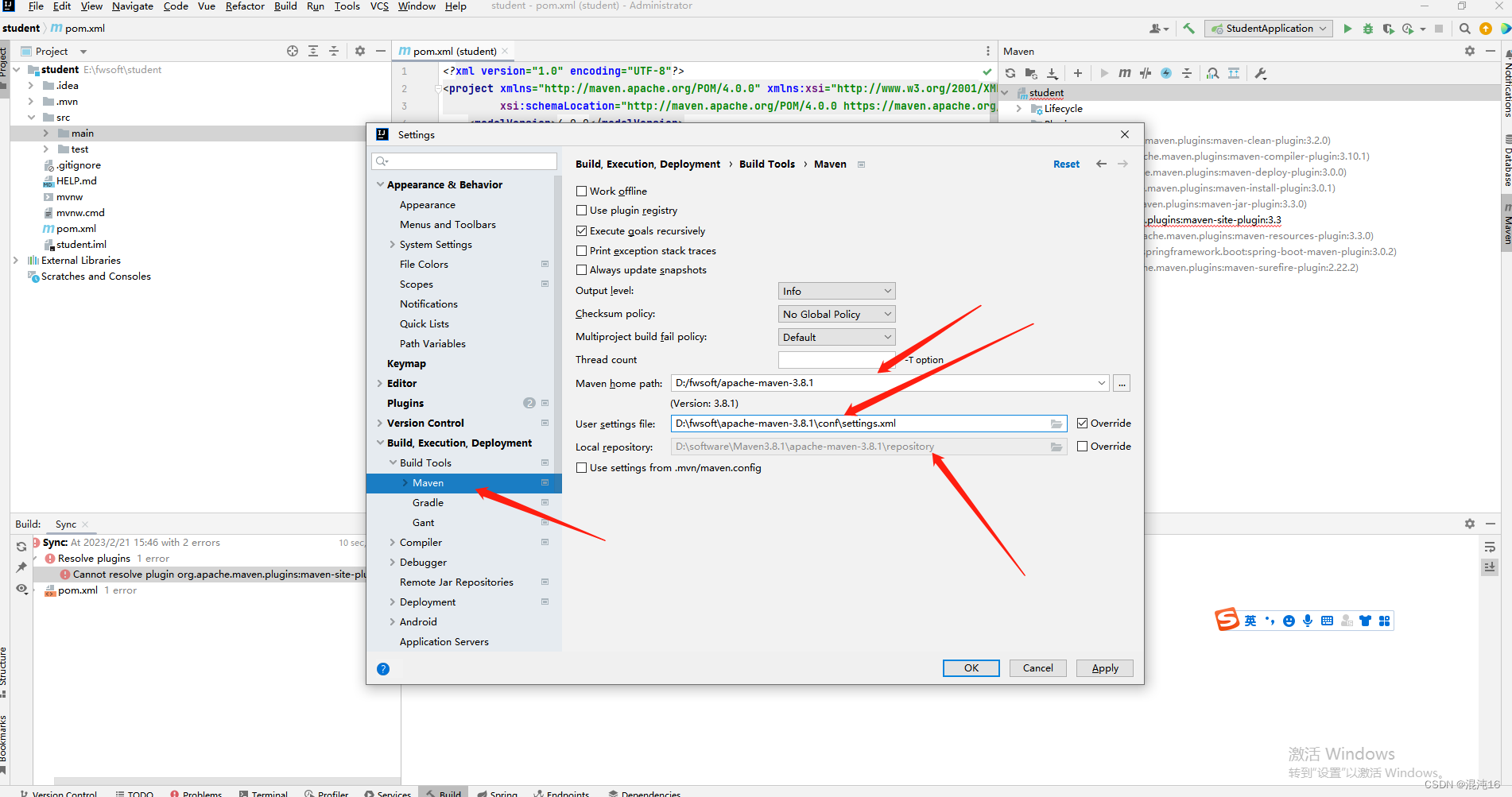Toggle Maven offline mode lightning icon
Screen dimensions: 1512x797
[x=1165, y=73]
